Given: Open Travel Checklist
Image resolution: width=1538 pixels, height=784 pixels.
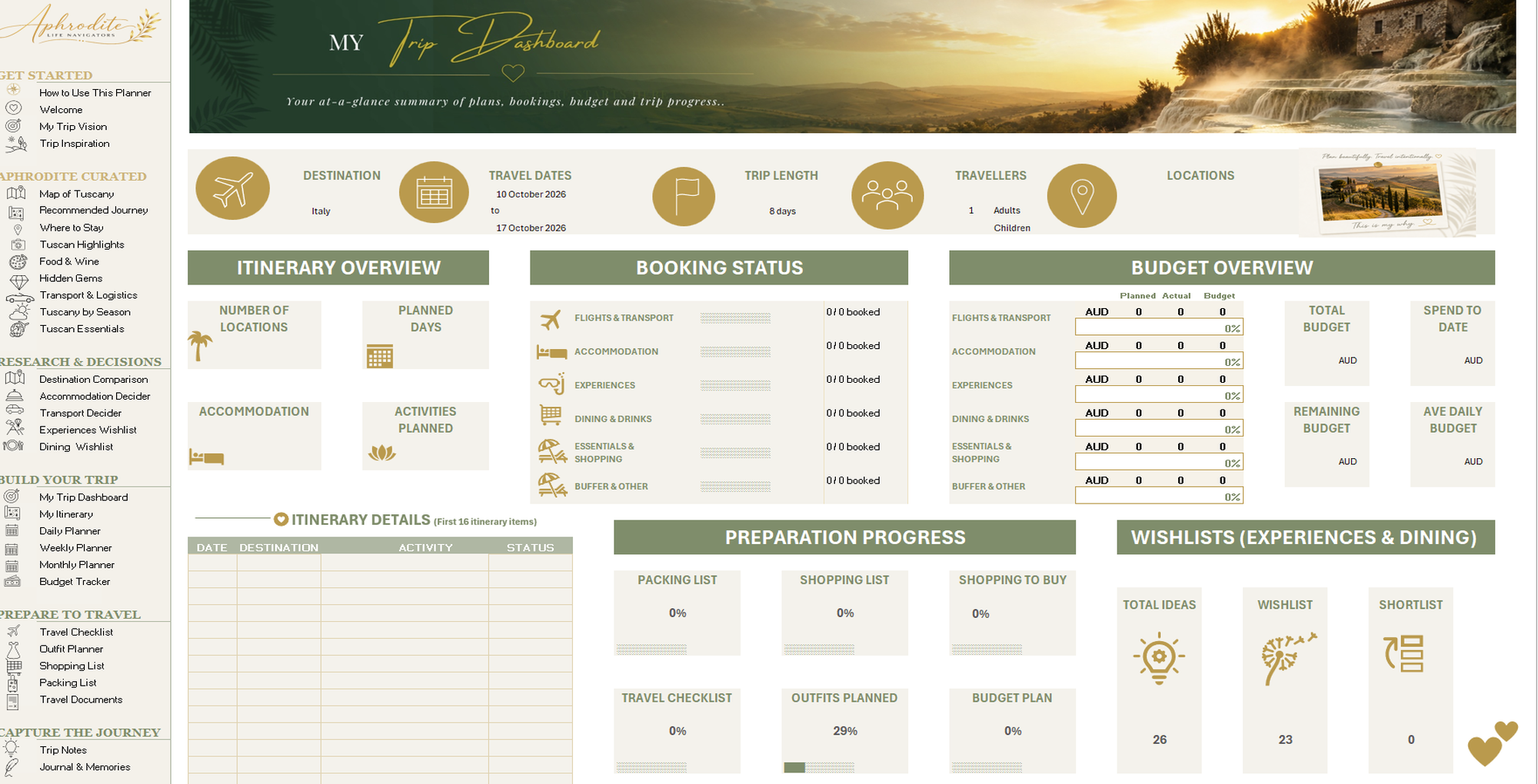Looking at the screenshot, I should tap(76, 633).
